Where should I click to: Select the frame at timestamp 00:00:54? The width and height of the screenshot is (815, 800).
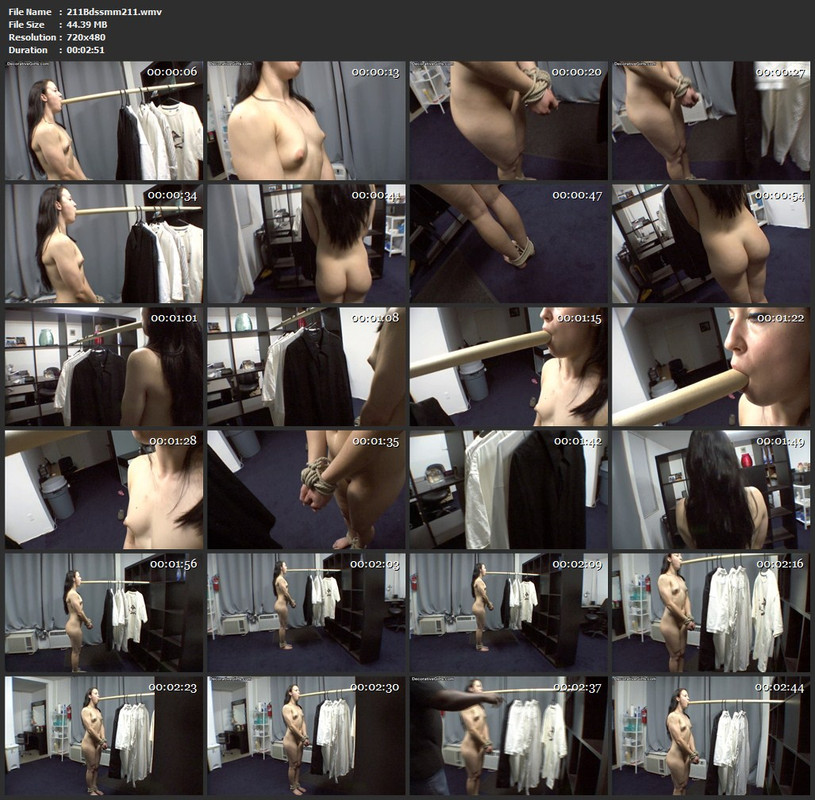tap(711, 244)
